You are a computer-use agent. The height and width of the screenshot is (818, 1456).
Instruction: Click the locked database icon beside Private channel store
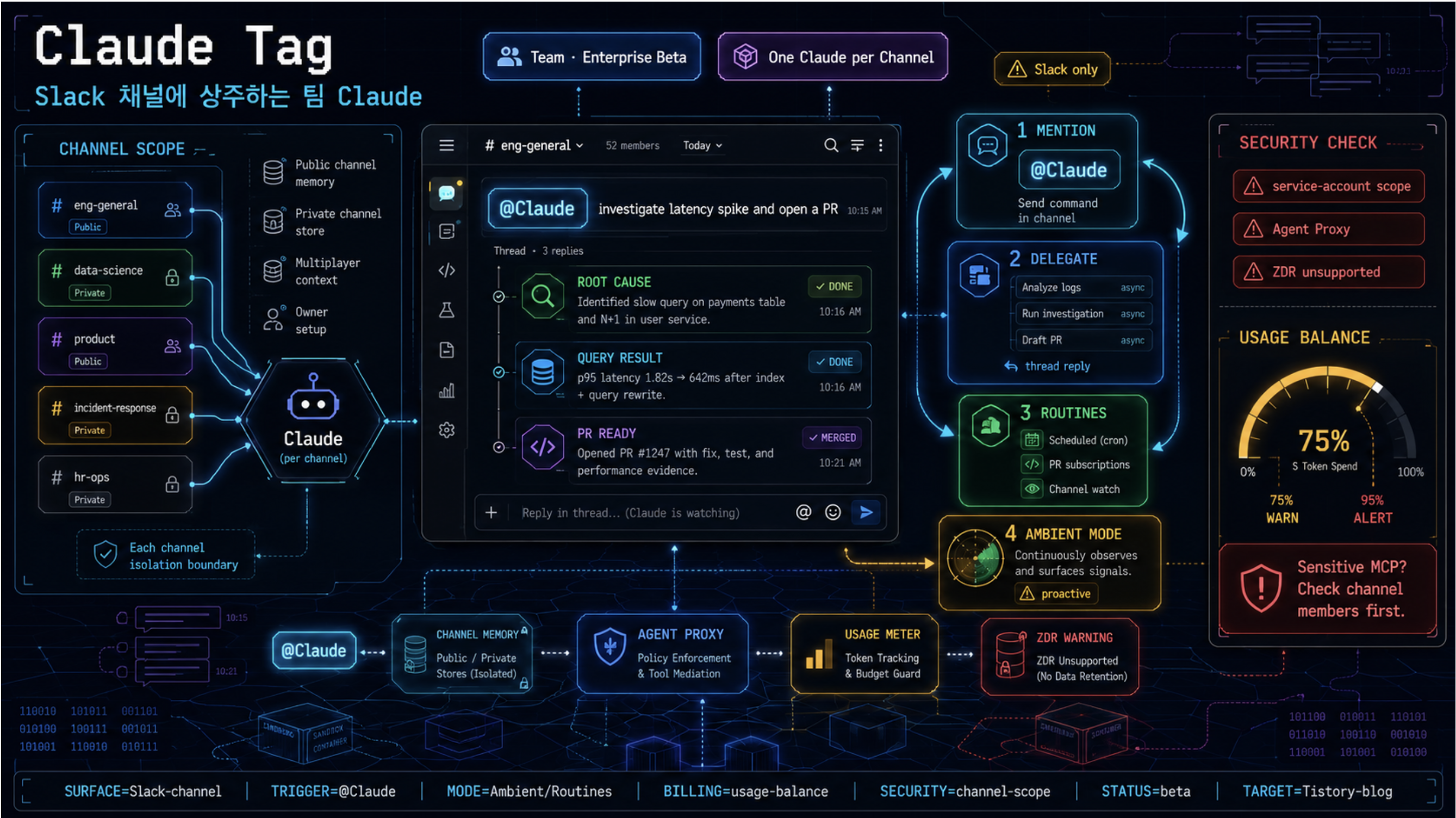click(x=273, y=221)
